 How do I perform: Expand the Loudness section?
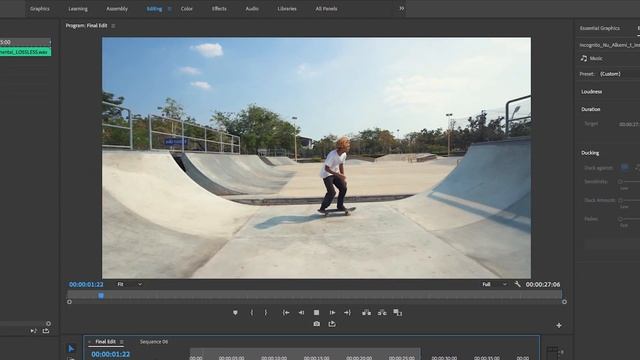591,92
